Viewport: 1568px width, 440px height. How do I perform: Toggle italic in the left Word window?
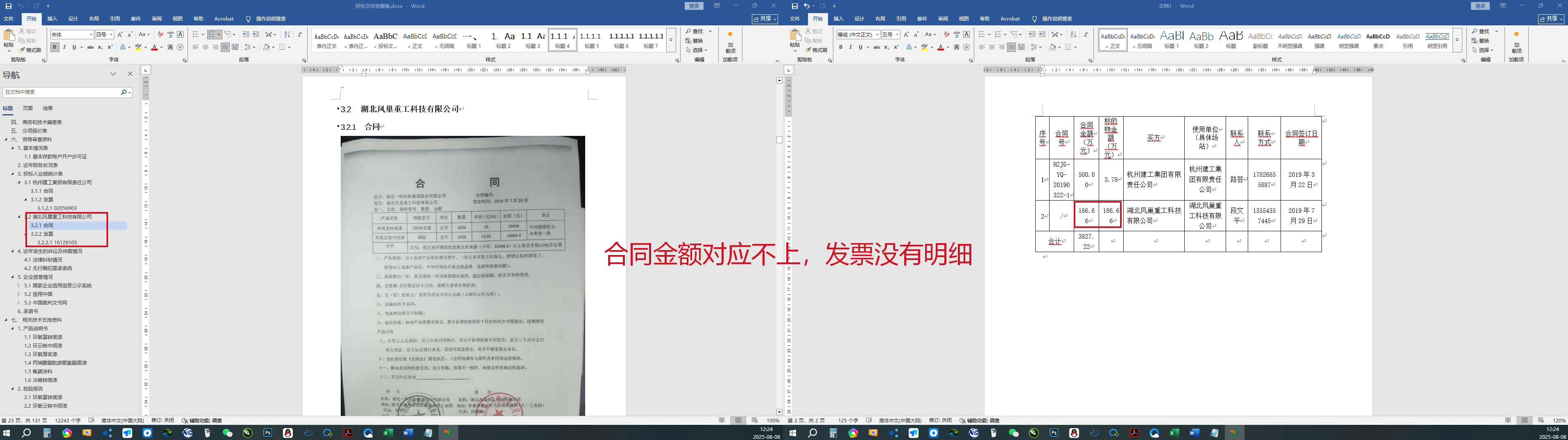click(65, 47)
